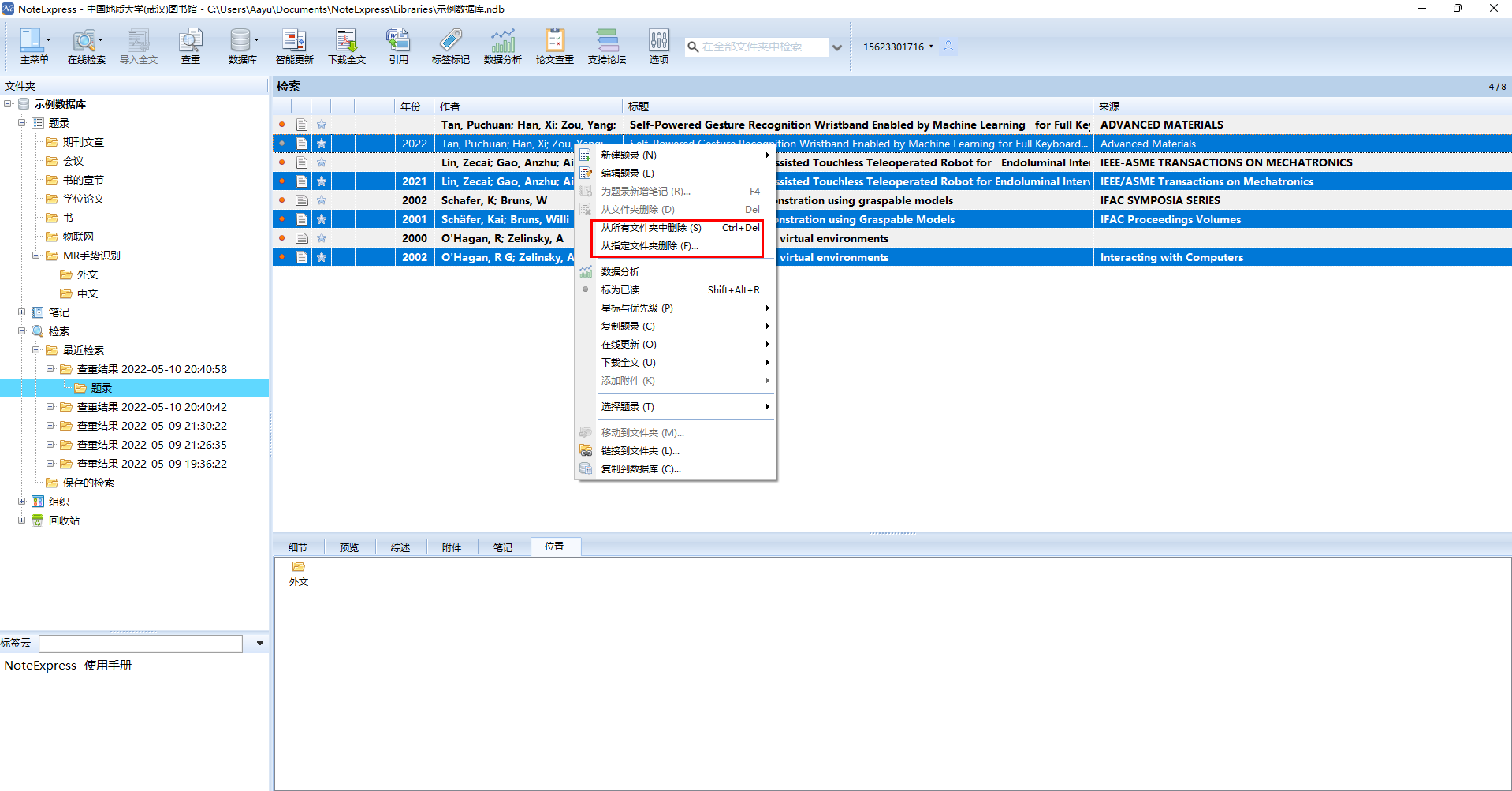The image size is (1512, 791).
Task: Collapse the MR手势识别 folder tree node
Action: point(36,256)
